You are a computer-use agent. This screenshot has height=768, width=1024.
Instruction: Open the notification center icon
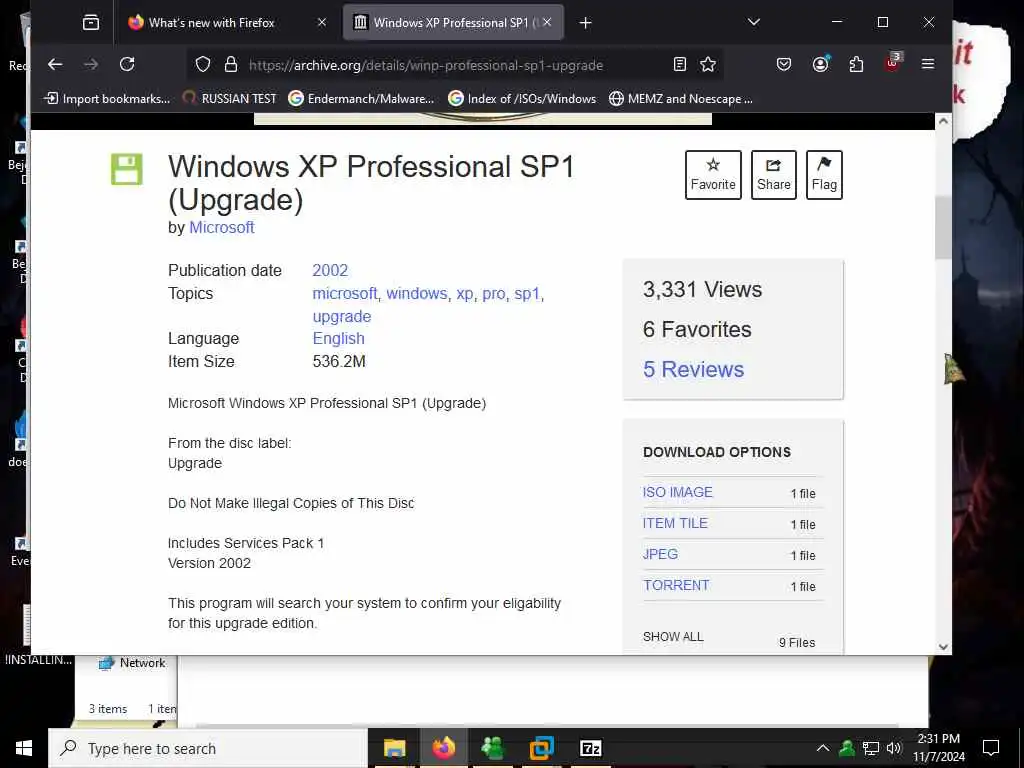tap(991, 748)
